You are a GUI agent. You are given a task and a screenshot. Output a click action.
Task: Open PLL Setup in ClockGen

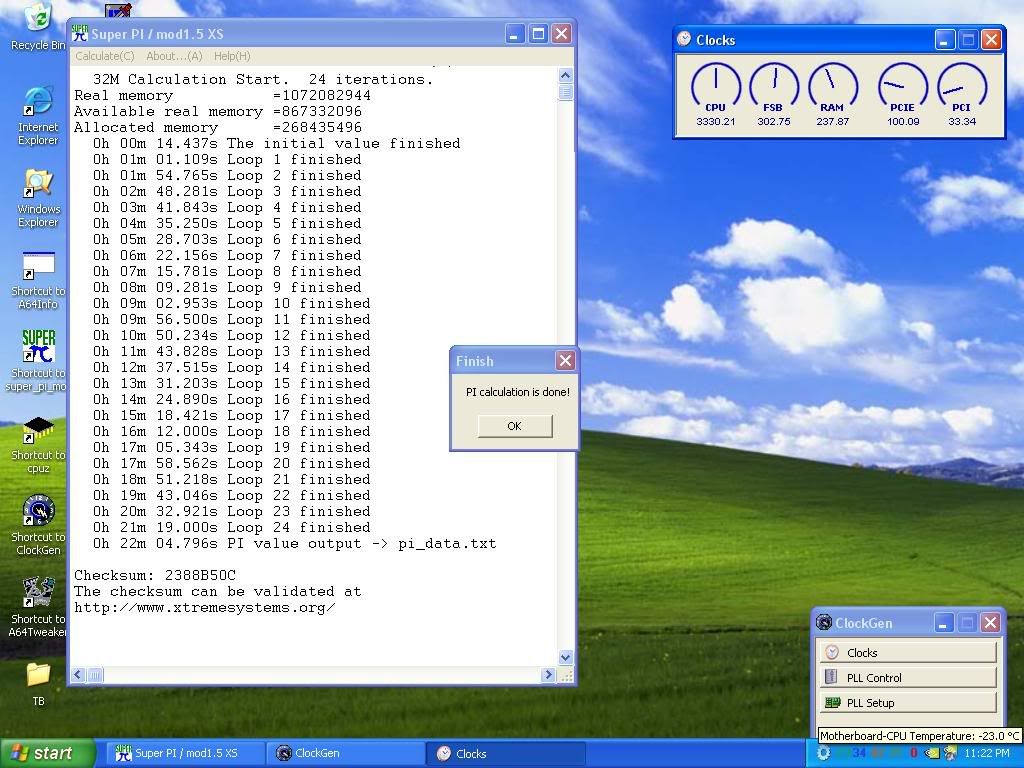(x=908, y=703)
